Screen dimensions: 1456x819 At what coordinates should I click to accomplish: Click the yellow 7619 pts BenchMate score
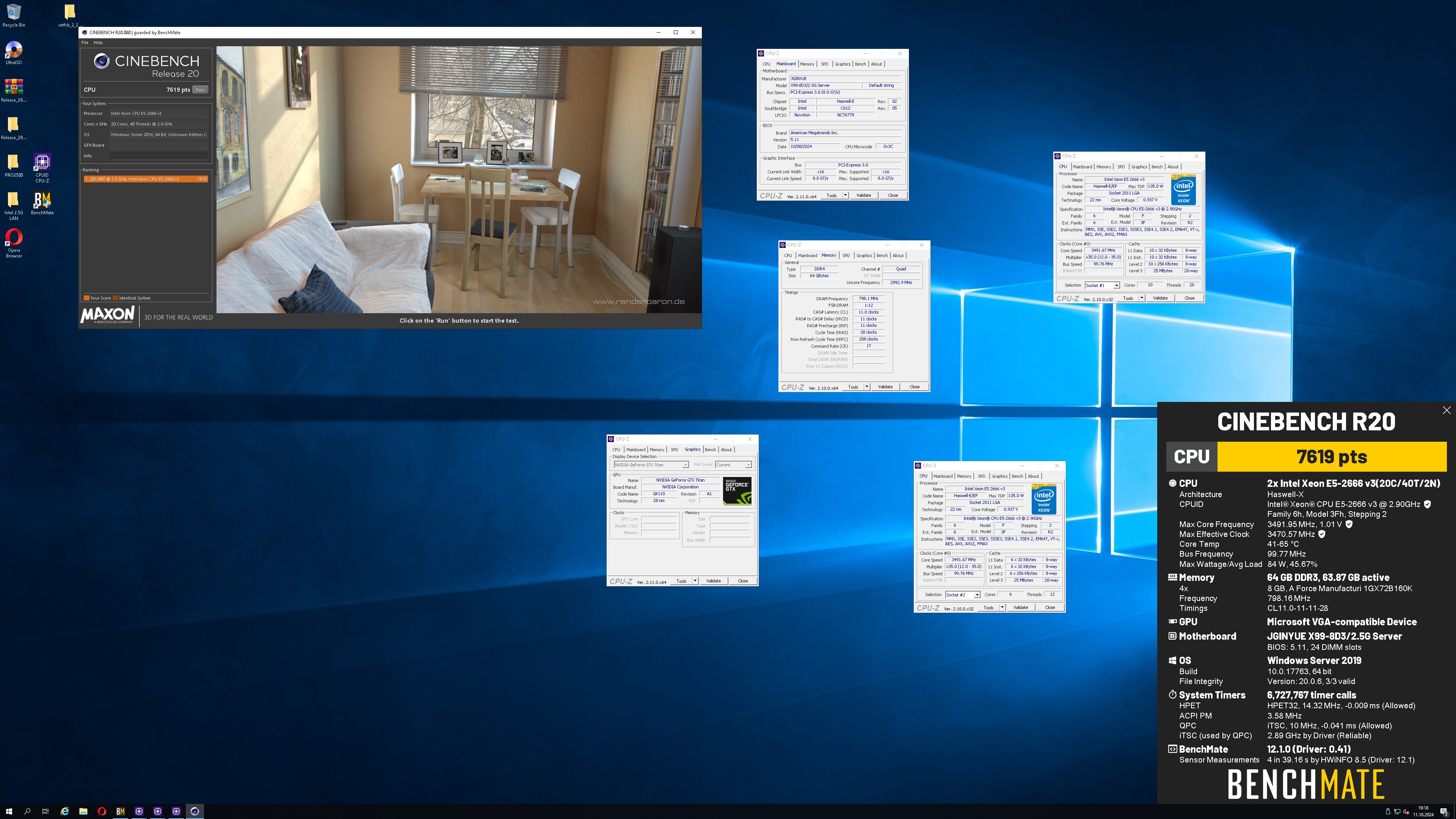click(x=1332, y=457)
